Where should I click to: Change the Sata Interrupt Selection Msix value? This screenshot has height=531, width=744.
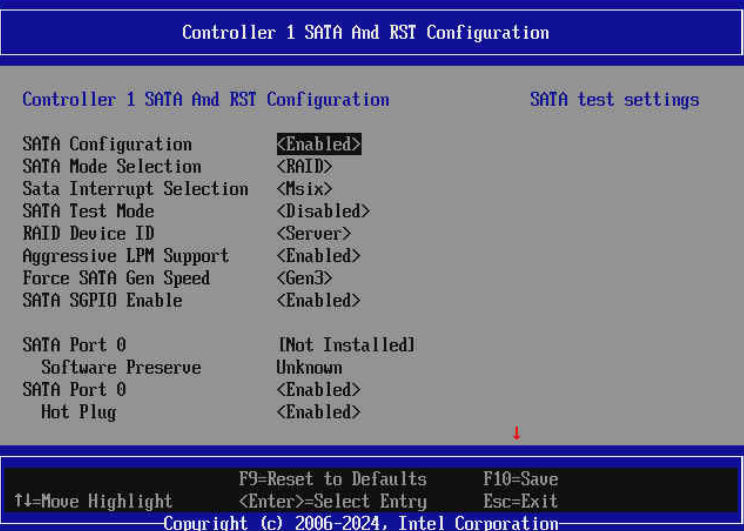pos(304,189)
